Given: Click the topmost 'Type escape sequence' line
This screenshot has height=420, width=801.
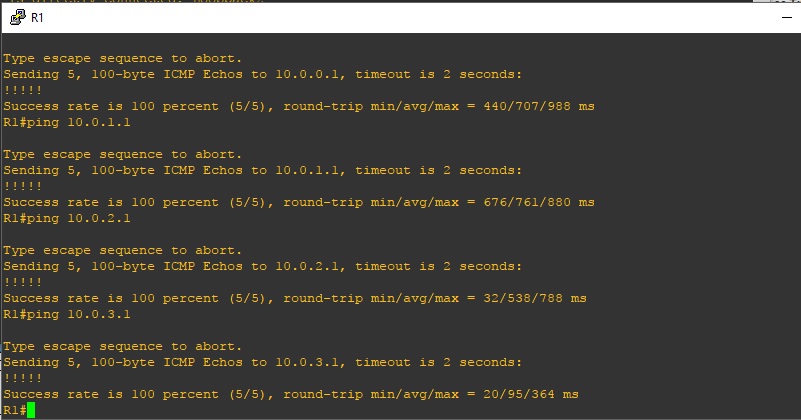Looking at the screenshot, I should [123, 59].
